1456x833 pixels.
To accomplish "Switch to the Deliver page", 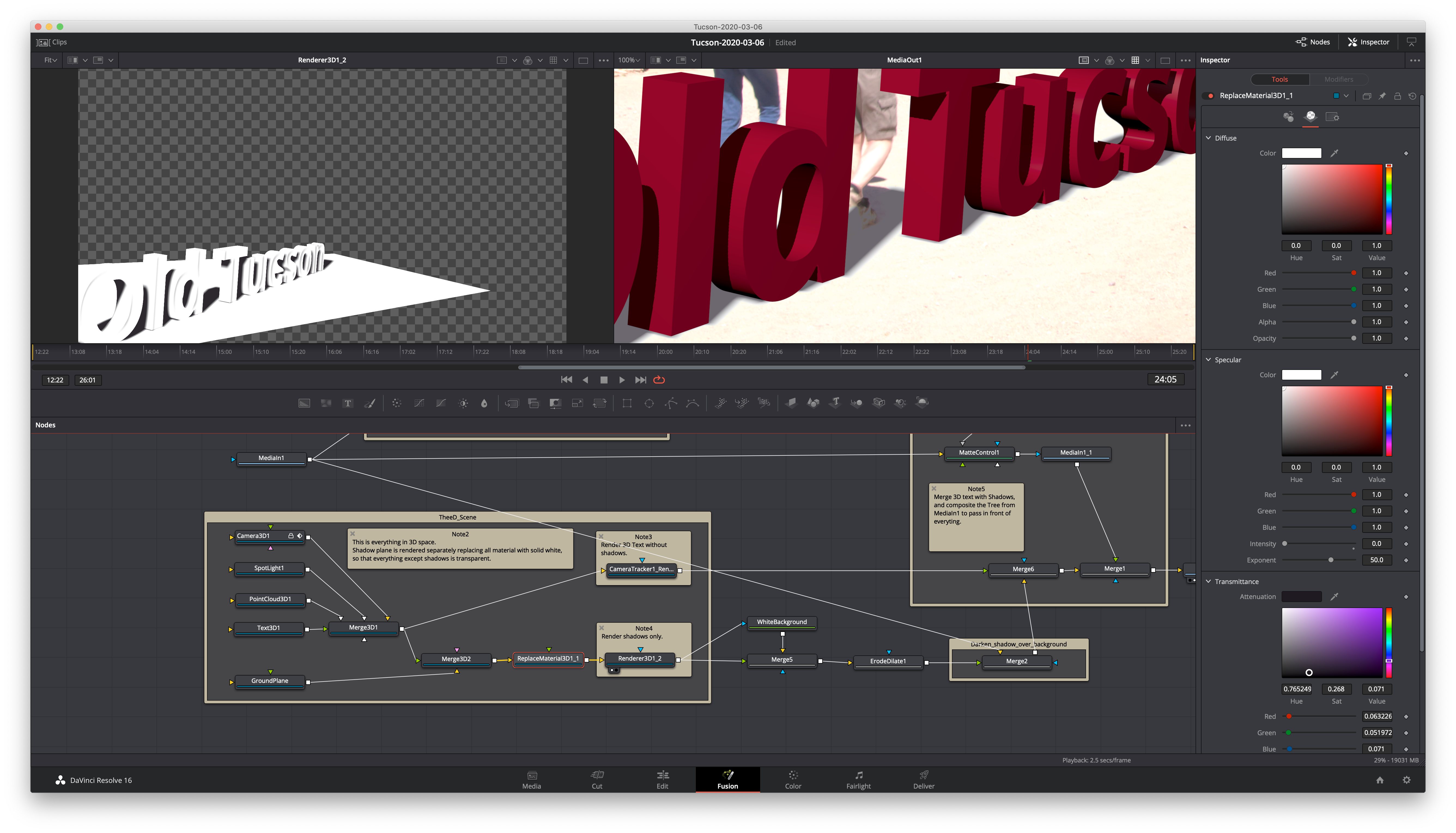I will pos(923,780).
